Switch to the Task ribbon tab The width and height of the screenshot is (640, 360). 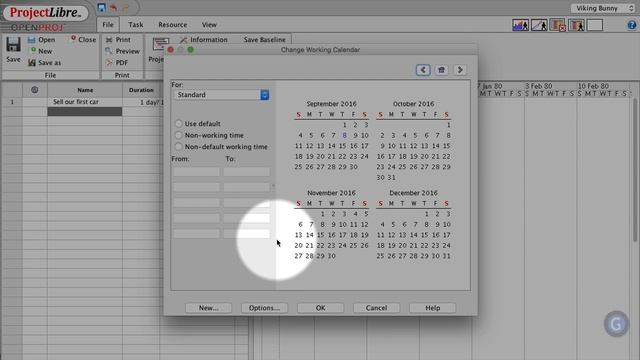pos(136,24)
